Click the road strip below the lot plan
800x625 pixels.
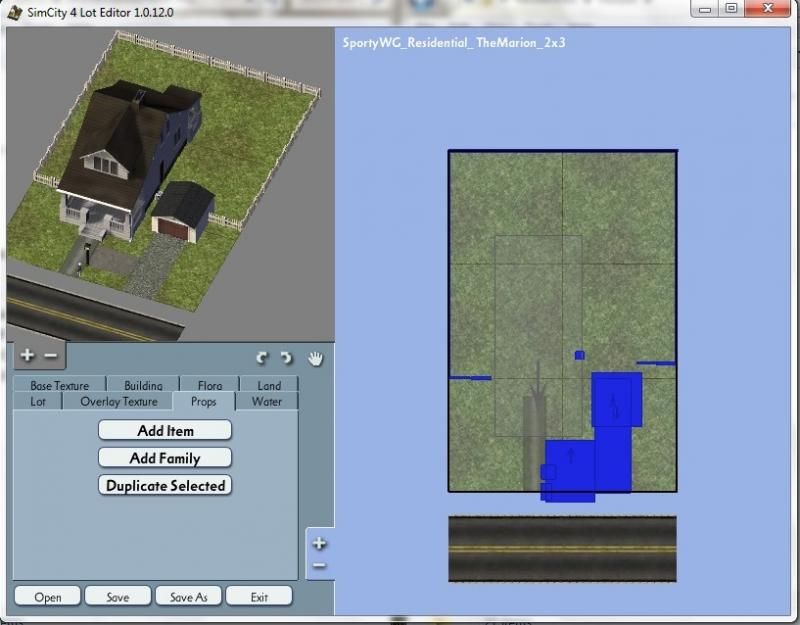pos(562,548)
